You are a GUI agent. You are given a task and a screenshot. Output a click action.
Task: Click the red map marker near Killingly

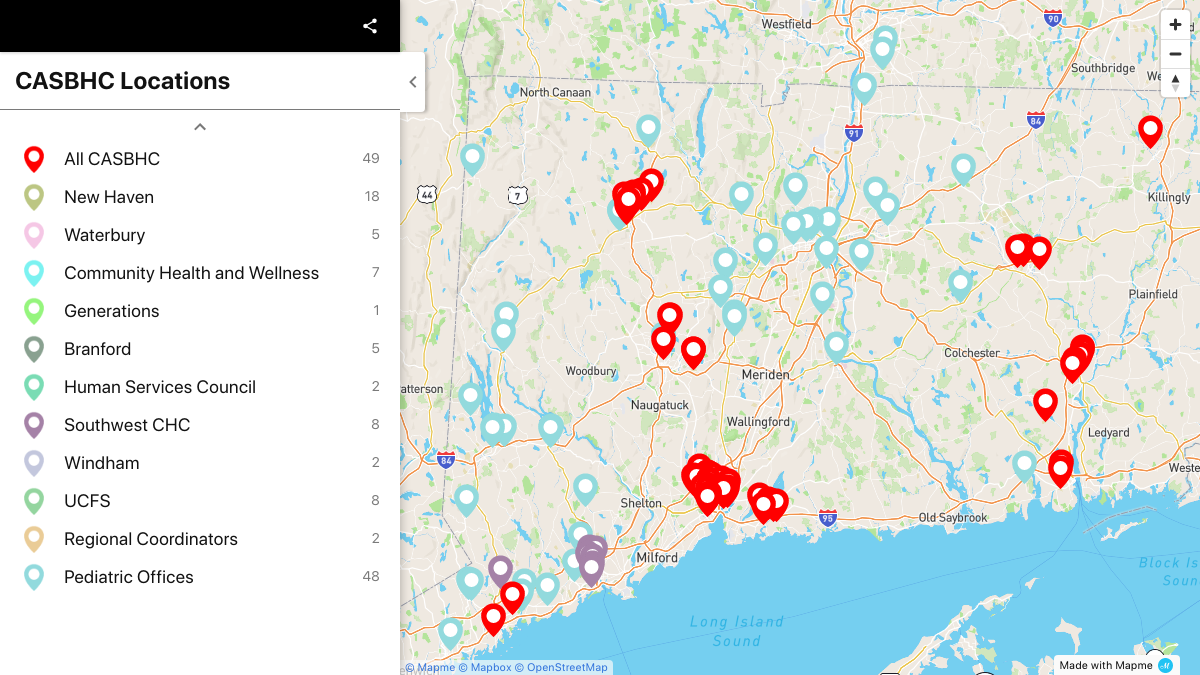coord(1150,130)
